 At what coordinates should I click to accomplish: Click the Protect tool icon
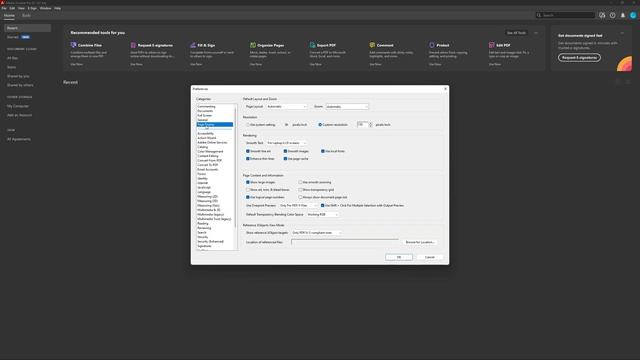tap(432, 45)
